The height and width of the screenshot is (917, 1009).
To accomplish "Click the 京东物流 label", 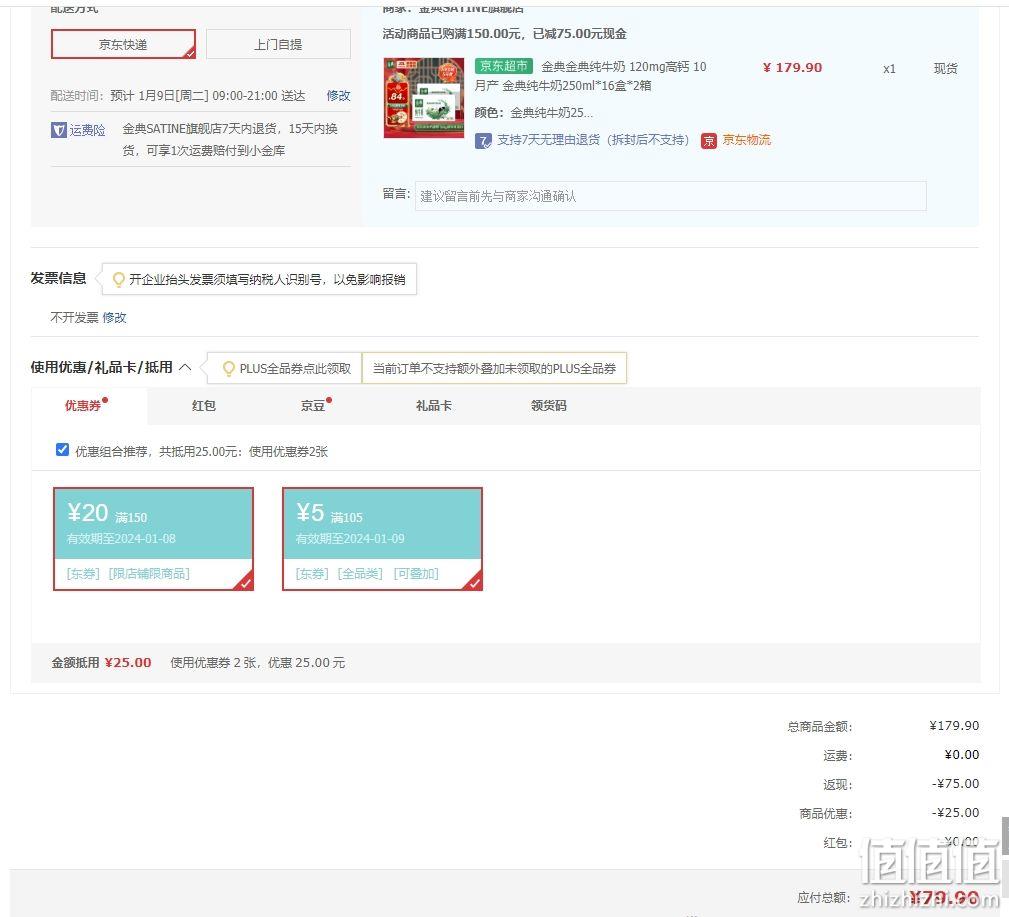I will [x=746, y=140].
